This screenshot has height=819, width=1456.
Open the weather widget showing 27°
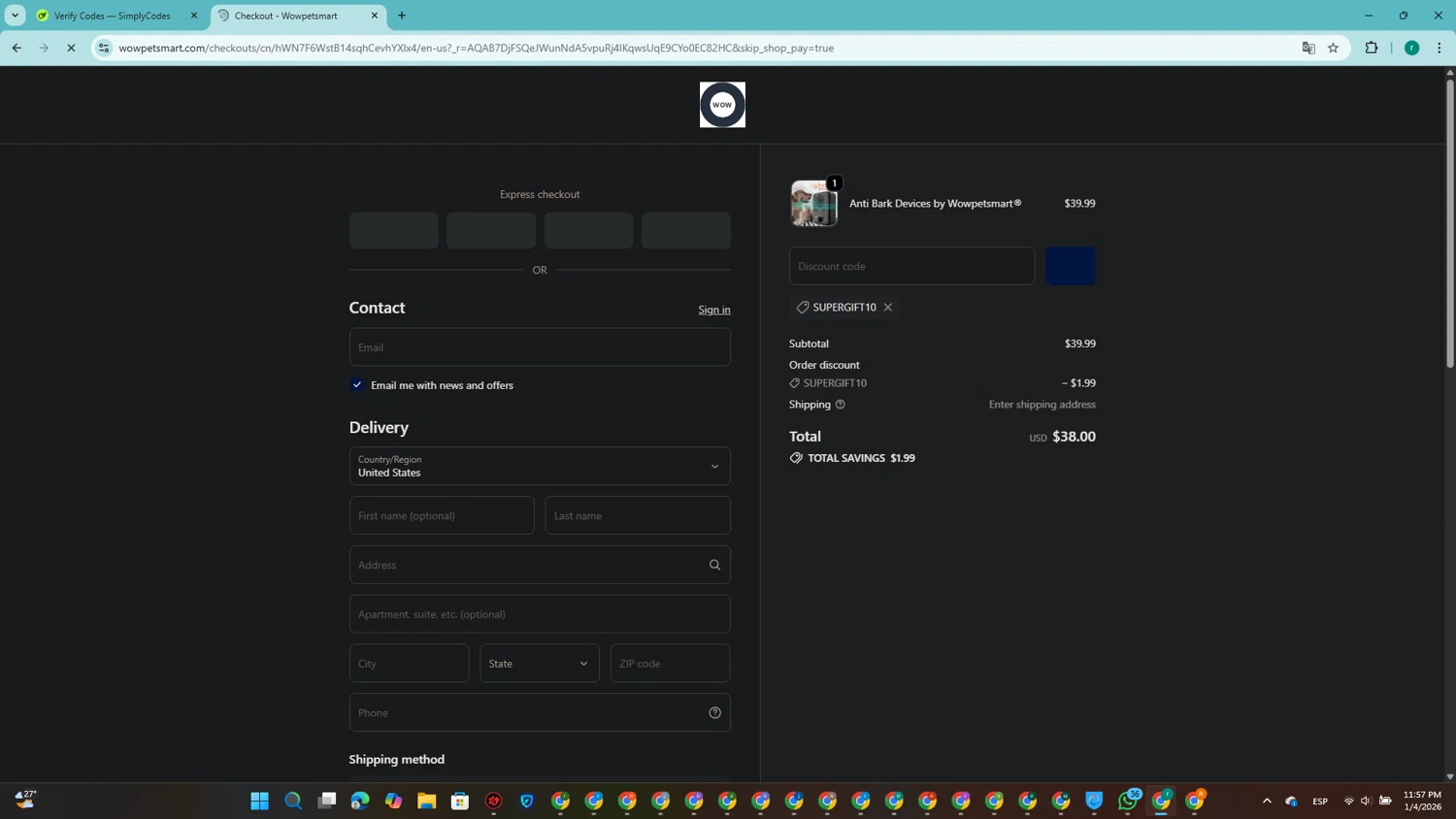click(26, 800)
